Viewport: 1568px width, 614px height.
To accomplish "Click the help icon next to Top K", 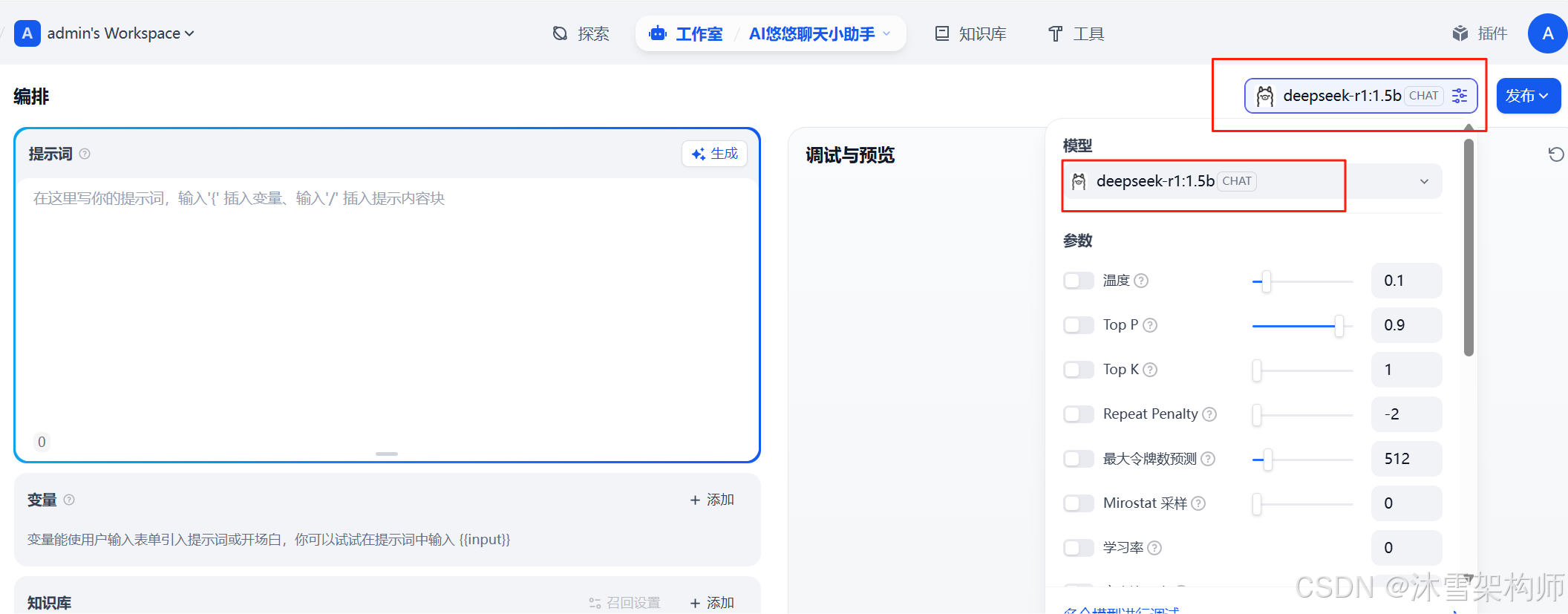I will (1150, 370).
